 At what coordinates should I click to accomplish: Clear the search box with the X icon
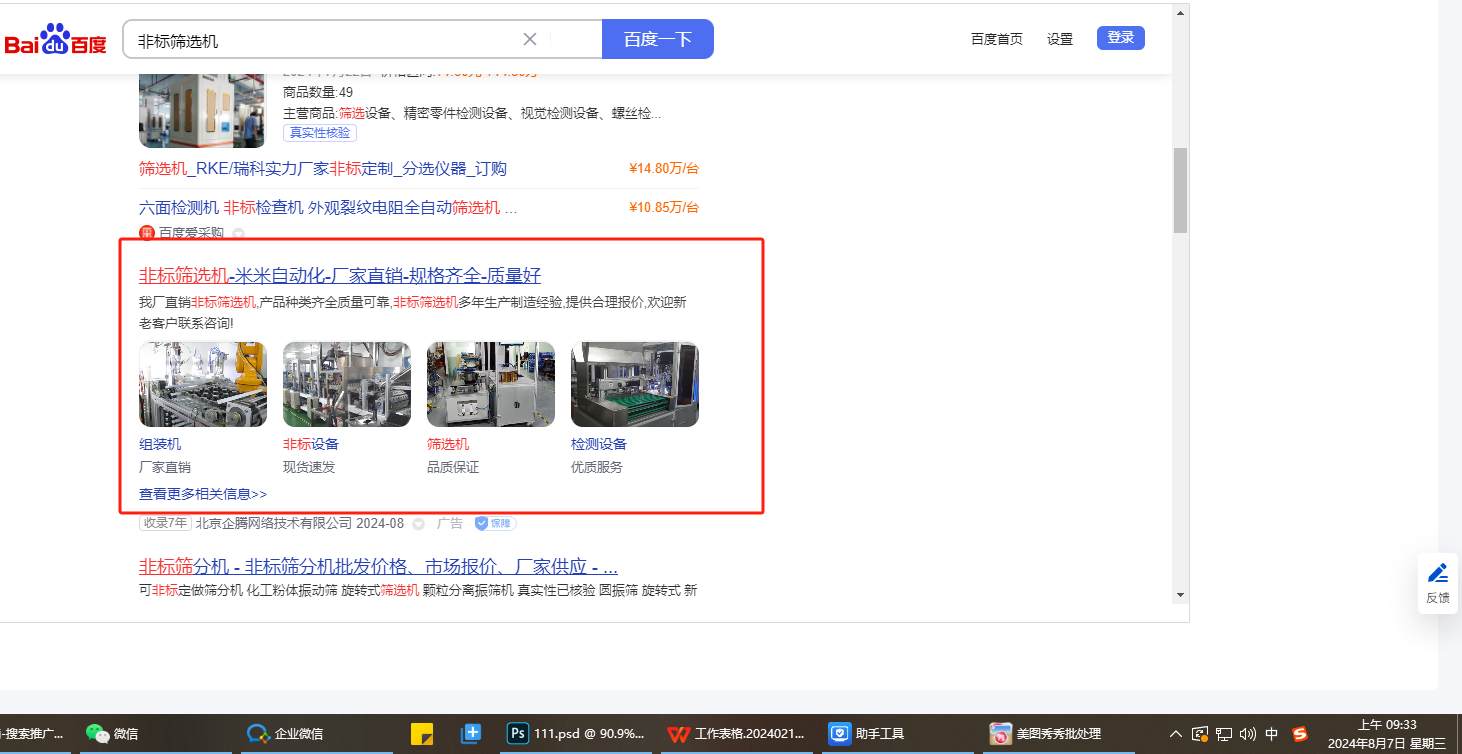tap(530, 39)
